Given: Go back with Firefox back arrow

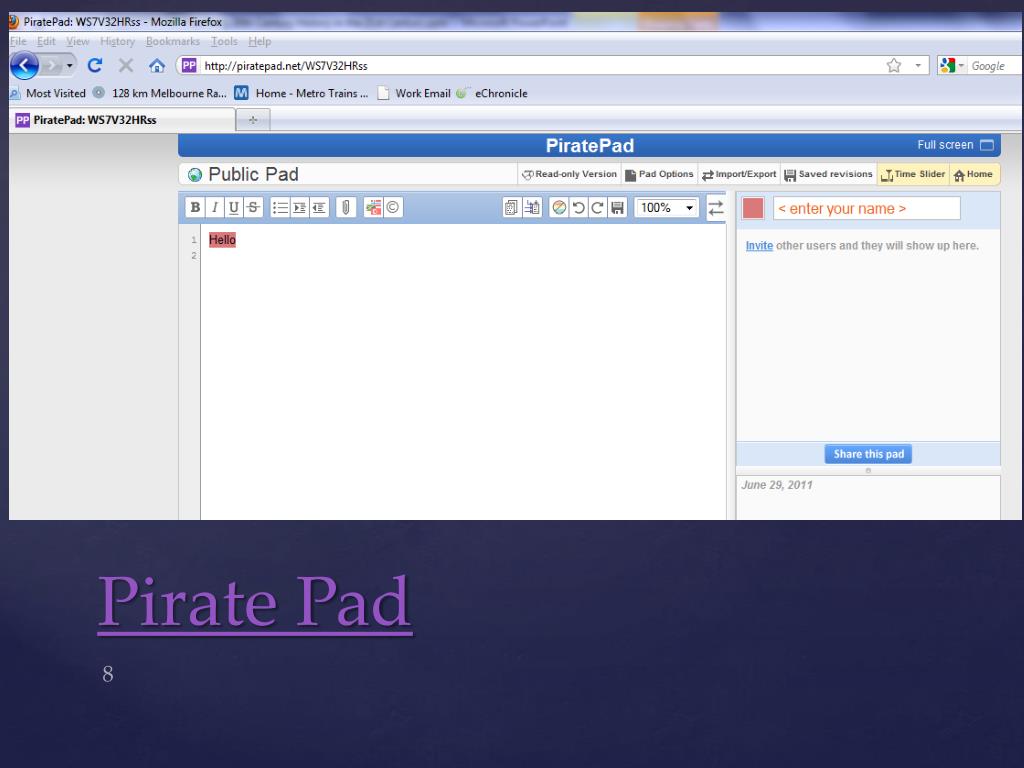Looking at the screenshot, I should pos(24,65).
